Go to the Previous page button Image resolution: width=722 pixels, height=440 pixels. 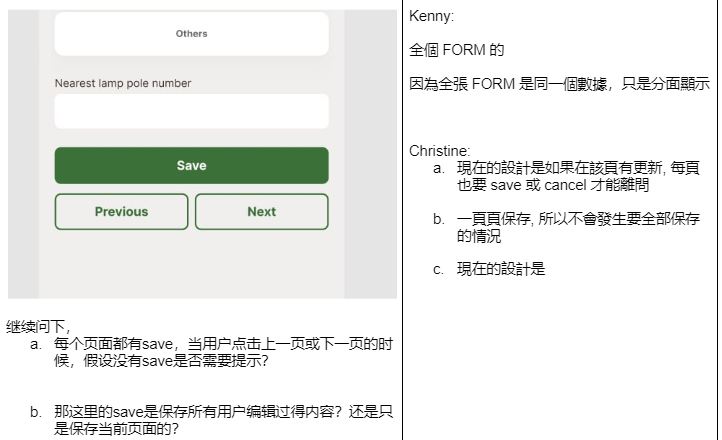coord(121,211)
